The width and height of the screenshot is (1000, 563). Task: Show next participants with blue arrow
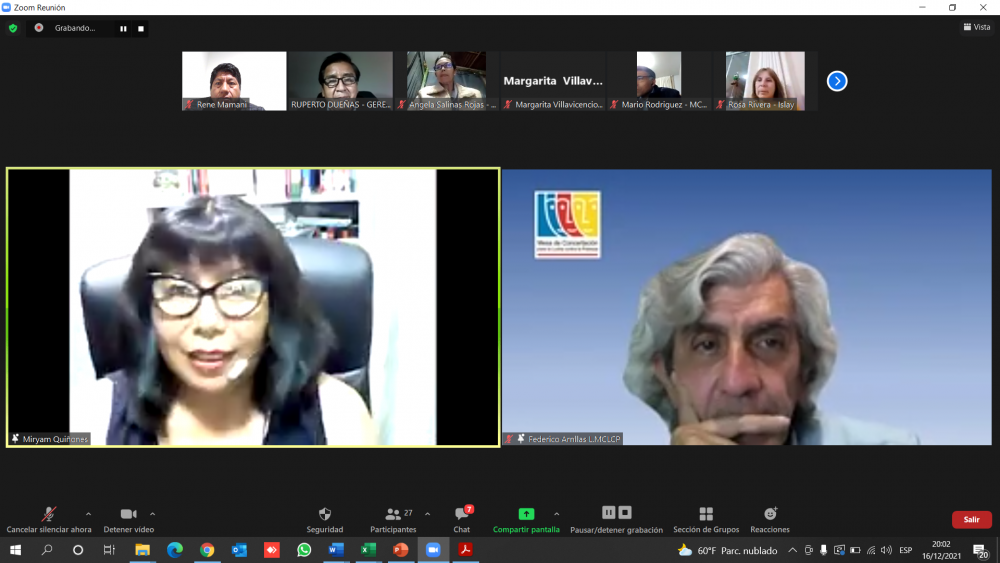coord(837,81)
